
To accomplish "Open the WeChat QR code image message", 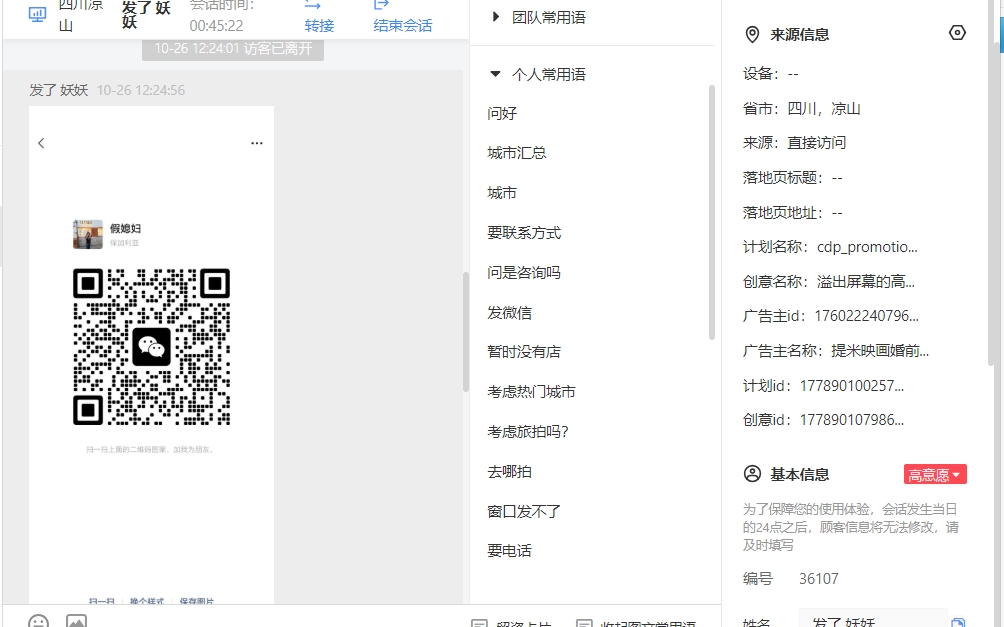I will pos(152,355).
